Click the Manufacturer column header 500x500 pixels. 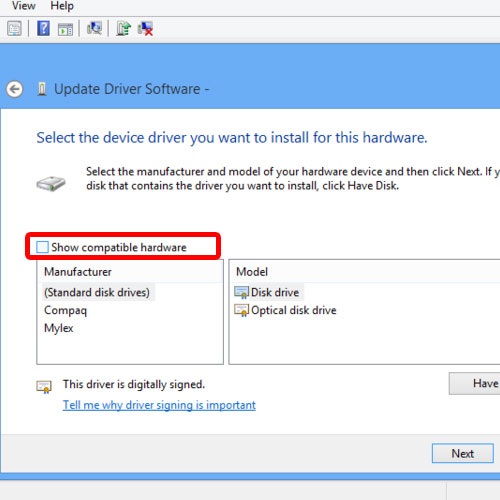(130, 272)
